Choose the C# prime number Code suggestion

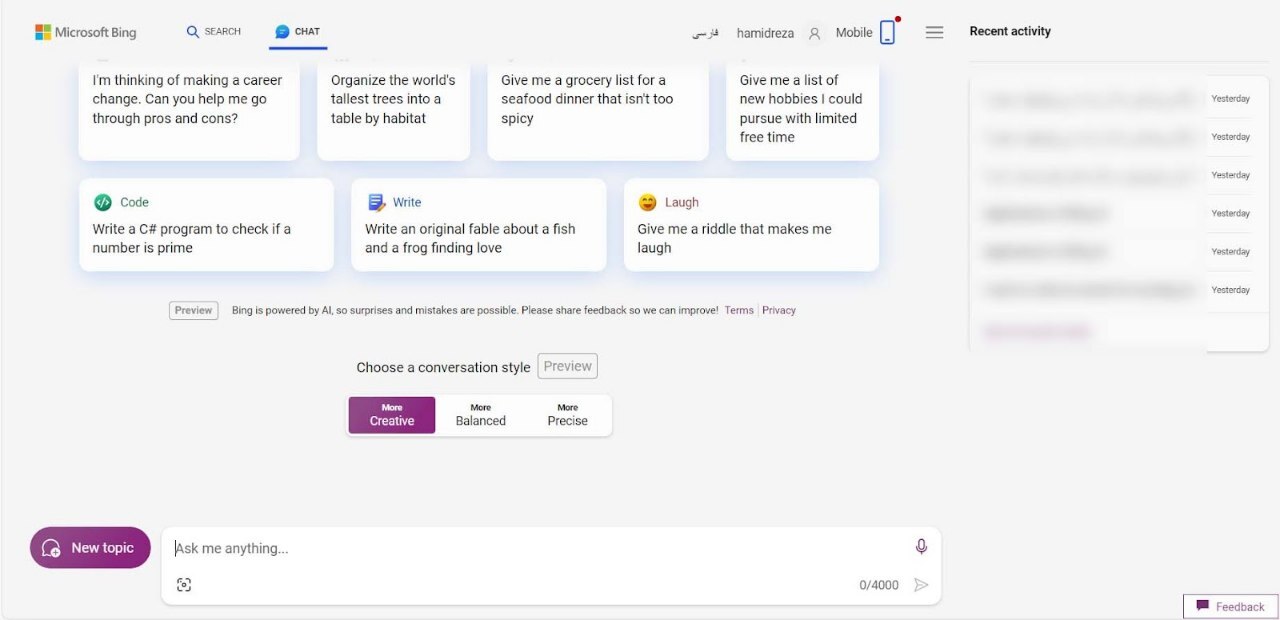pyautogui.click(x=206, y=237)
